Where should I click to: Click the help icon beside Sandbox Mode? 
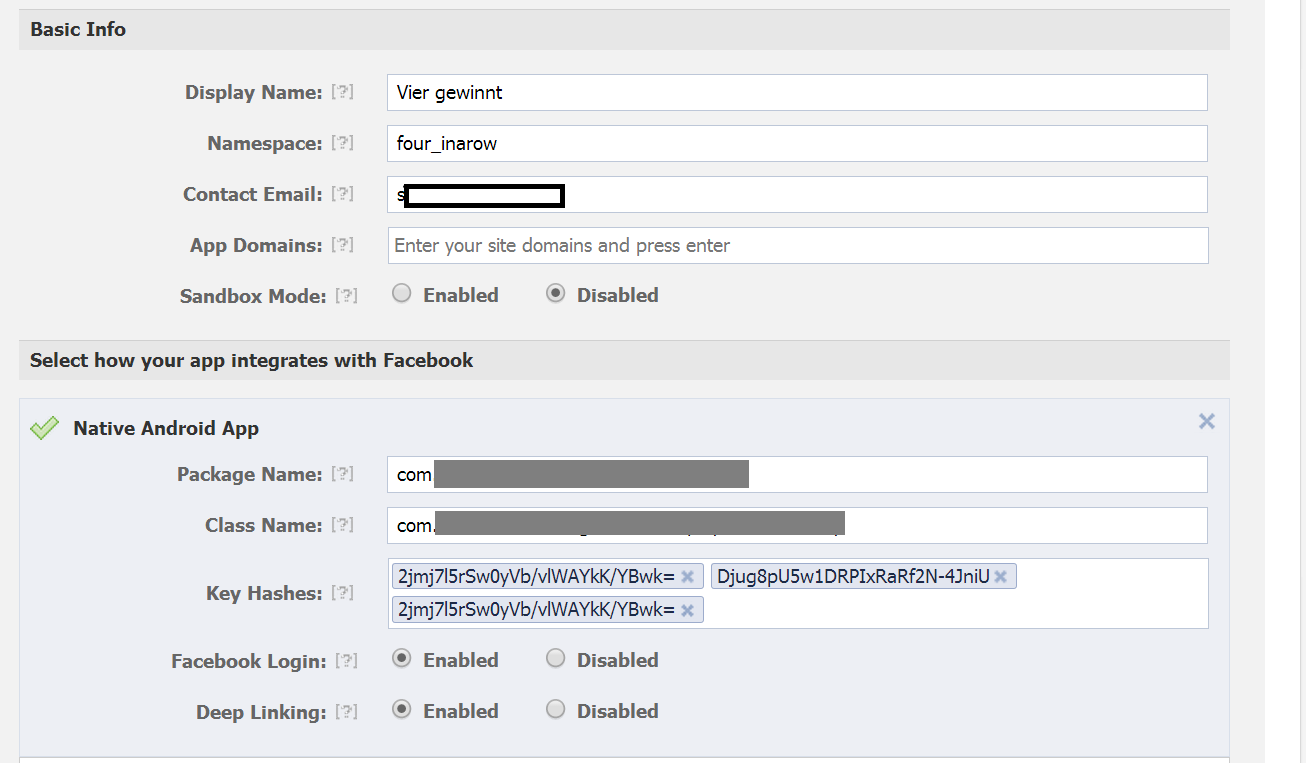click(x=346, y=296)
